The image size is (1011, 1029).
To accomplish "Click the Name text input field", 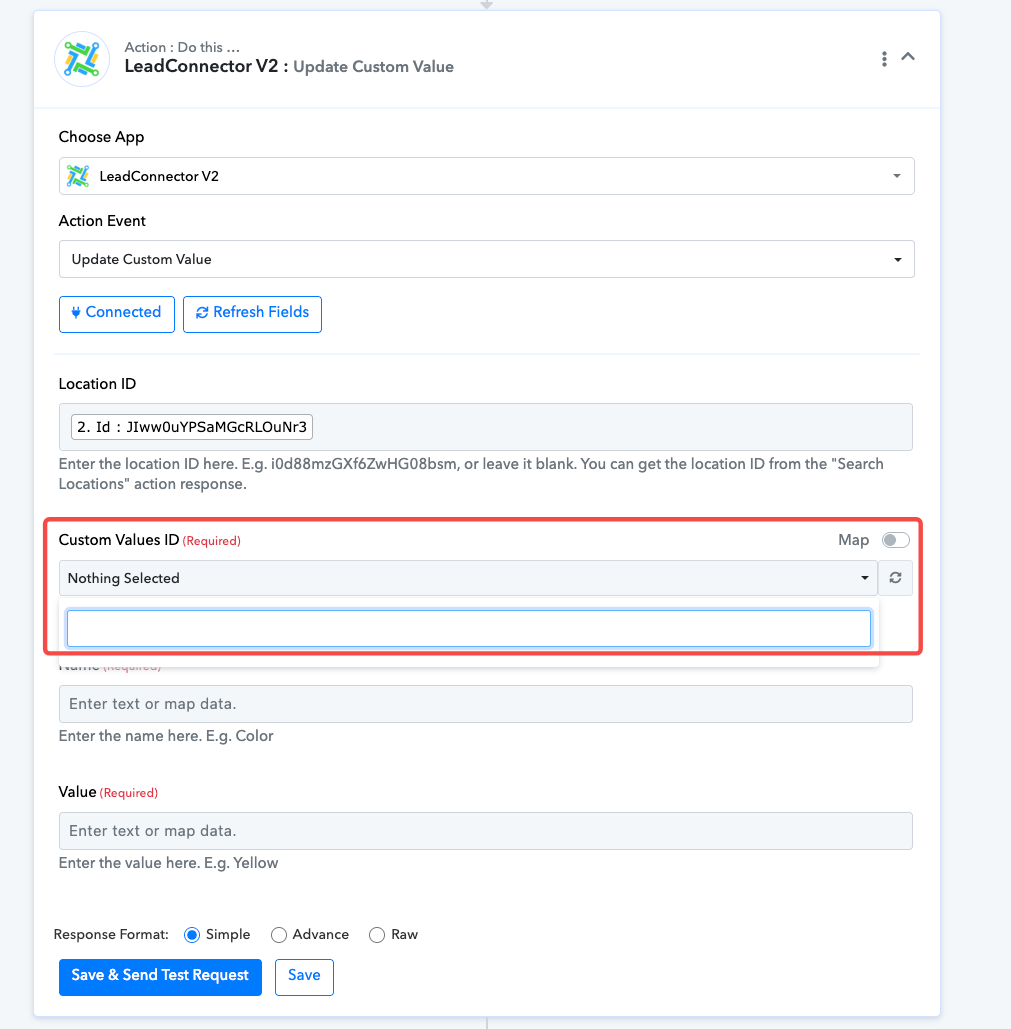I will tap(486, 704).
